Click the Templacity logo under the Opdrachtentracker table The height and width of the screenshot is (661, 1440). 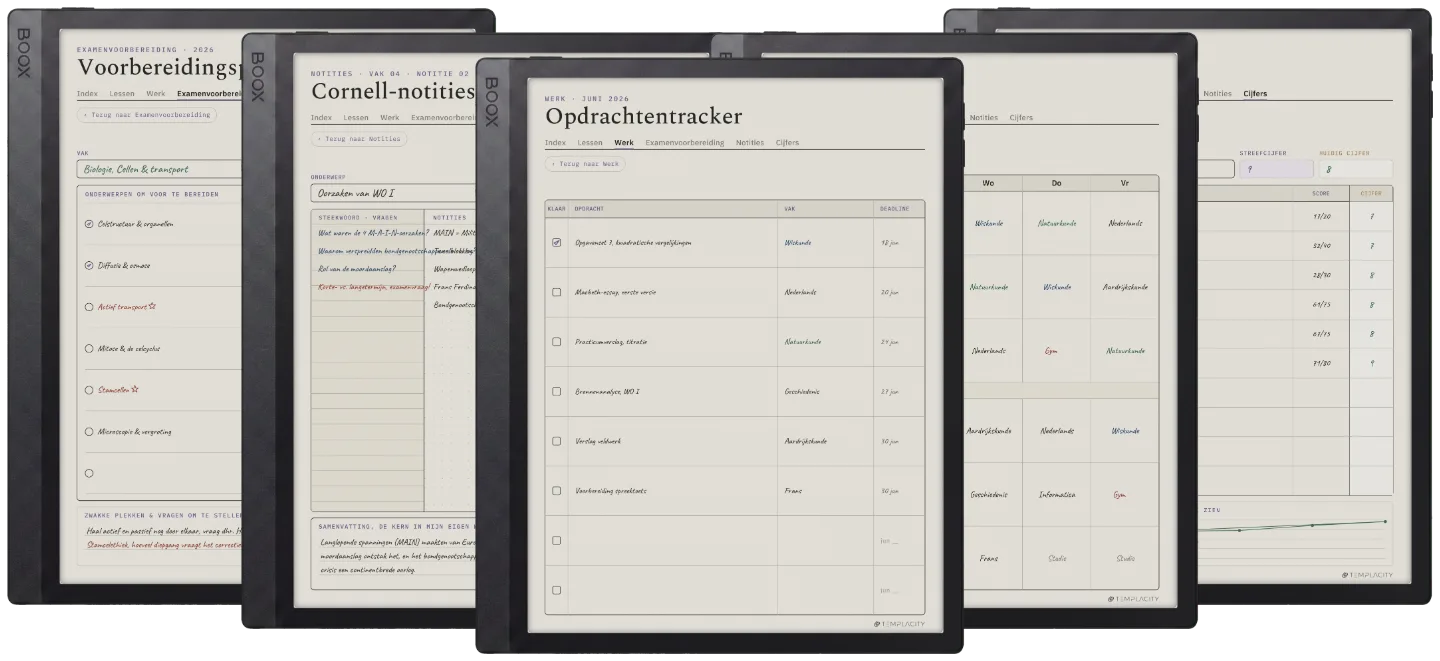coord(899,625)
